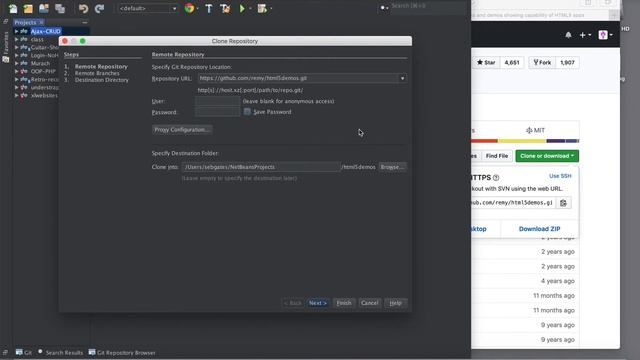Screen dimensions: 640x360
Task: Click the New File toolbar icon
Action: 13,8
